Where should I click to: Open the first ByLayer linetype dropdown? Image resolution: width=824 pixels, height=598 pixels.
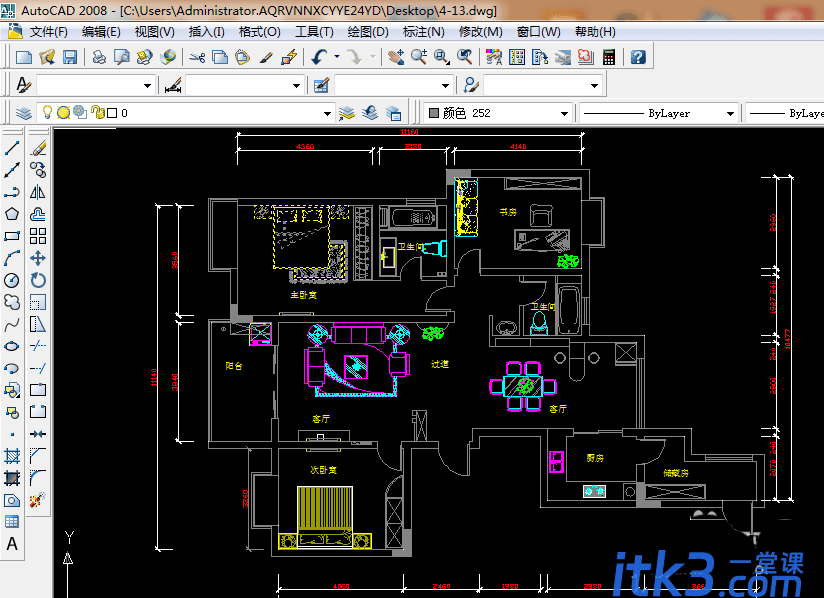click(x=730, y=114)
